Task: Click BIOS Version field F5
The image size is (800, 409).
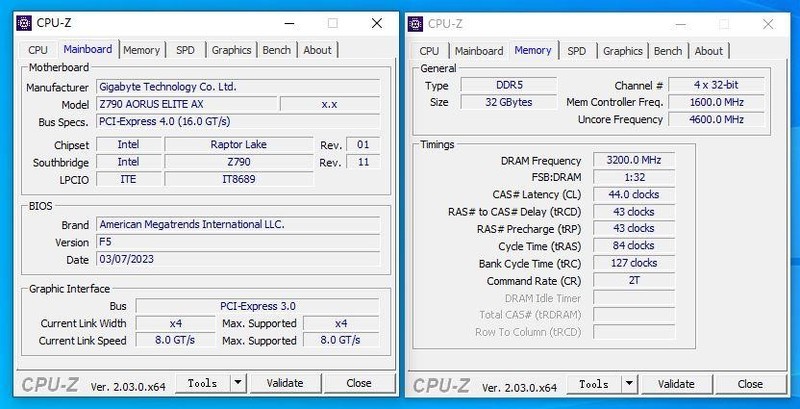Action: (x=238, y=242)
